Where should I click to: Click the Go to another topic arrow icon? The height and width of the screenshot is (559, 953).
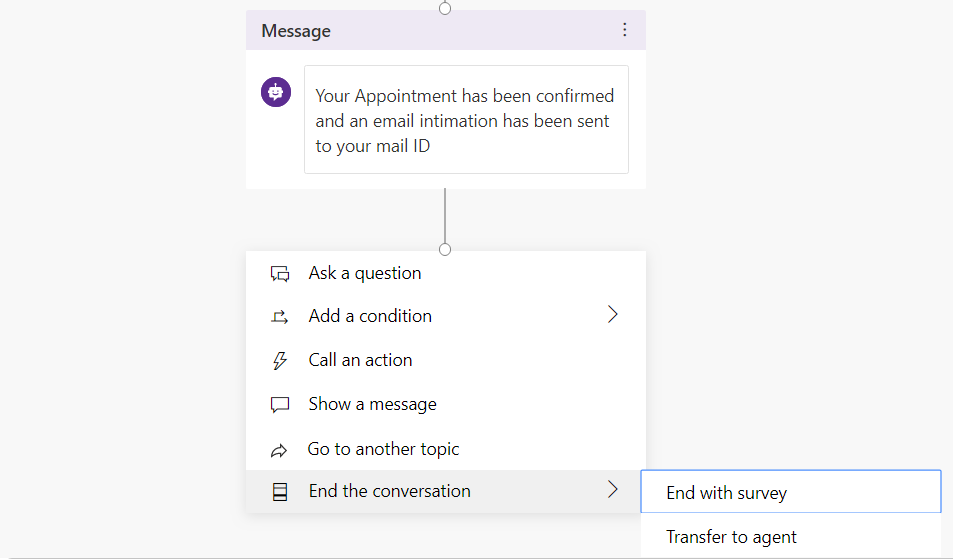[x=279, y=450]
